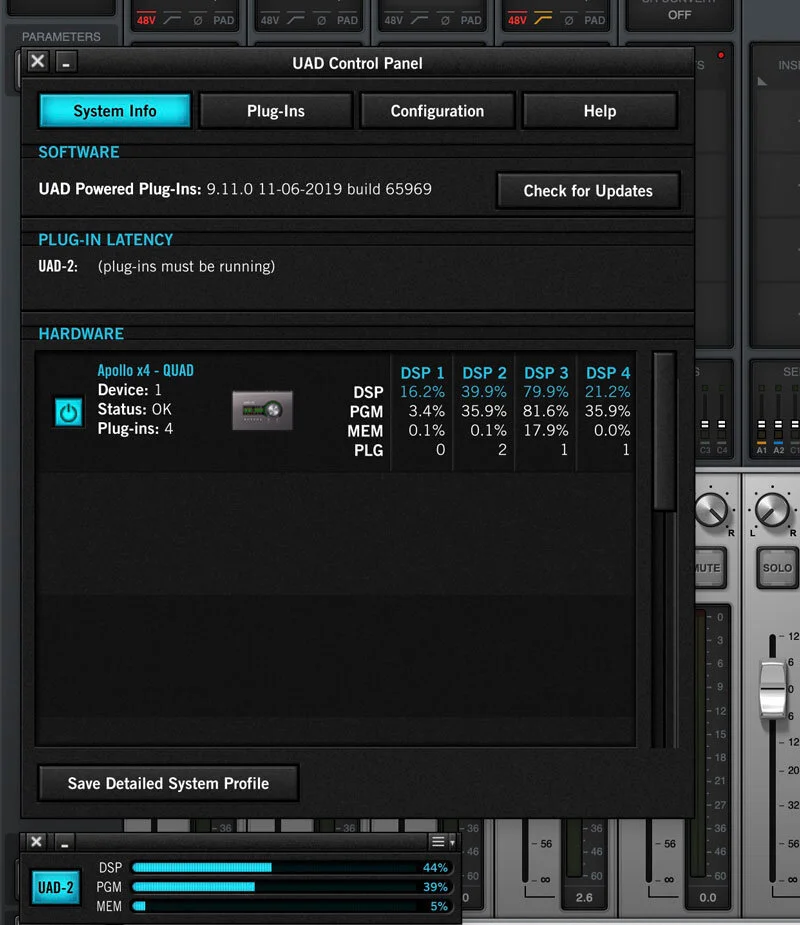The image size is (800, 925).
Task: Toggle low cut filter icon on first preamp channel
Action: [172, 20]
